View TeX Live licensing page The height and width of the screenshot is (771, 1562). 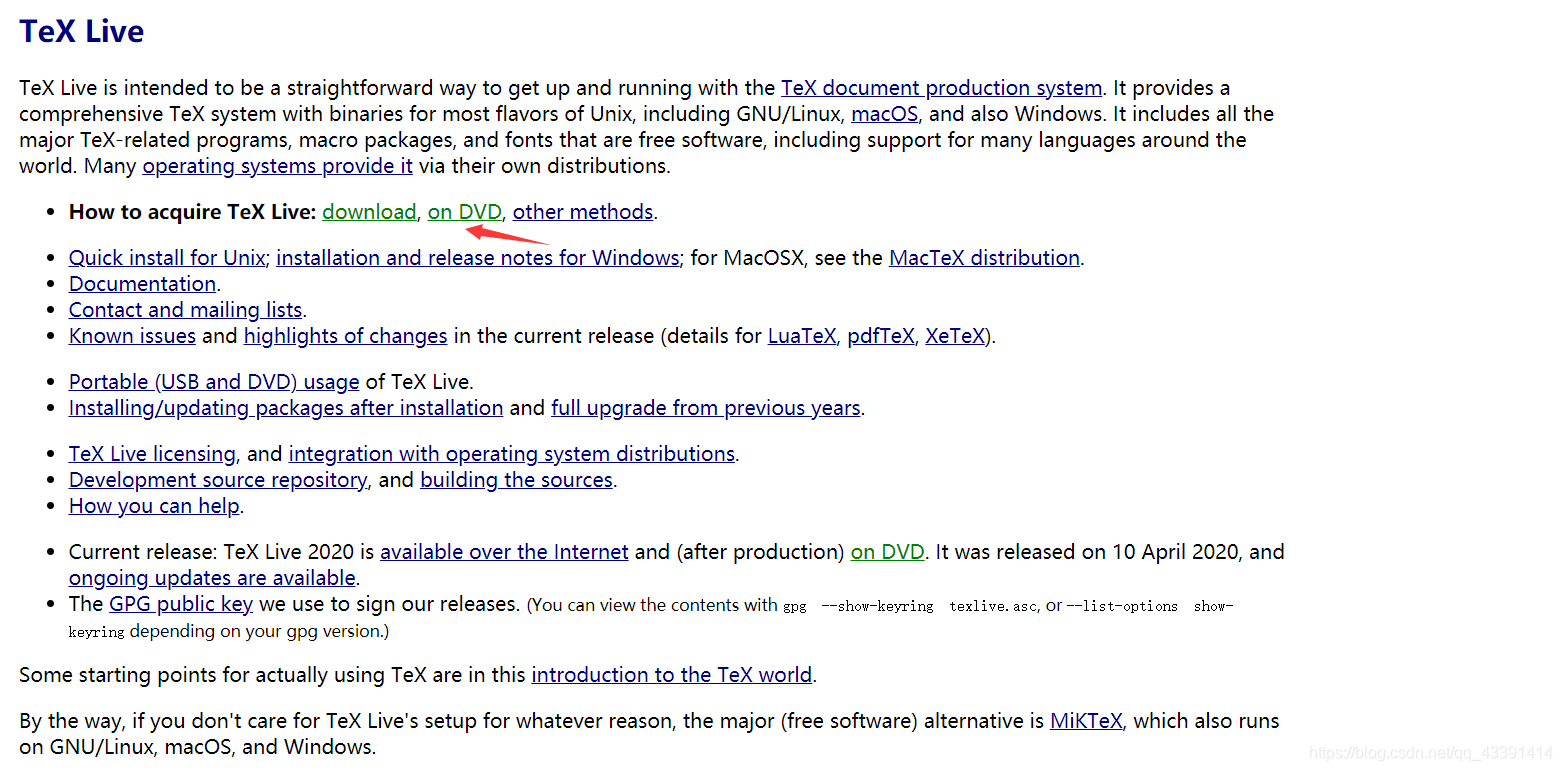(152, 454)
